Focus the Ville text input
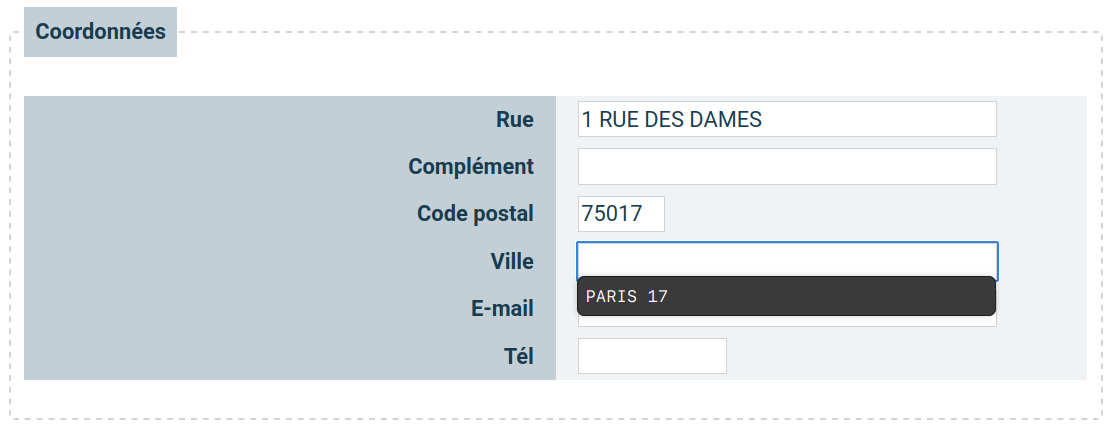The height and width of the screenshot is (428, 1111). 786,260
